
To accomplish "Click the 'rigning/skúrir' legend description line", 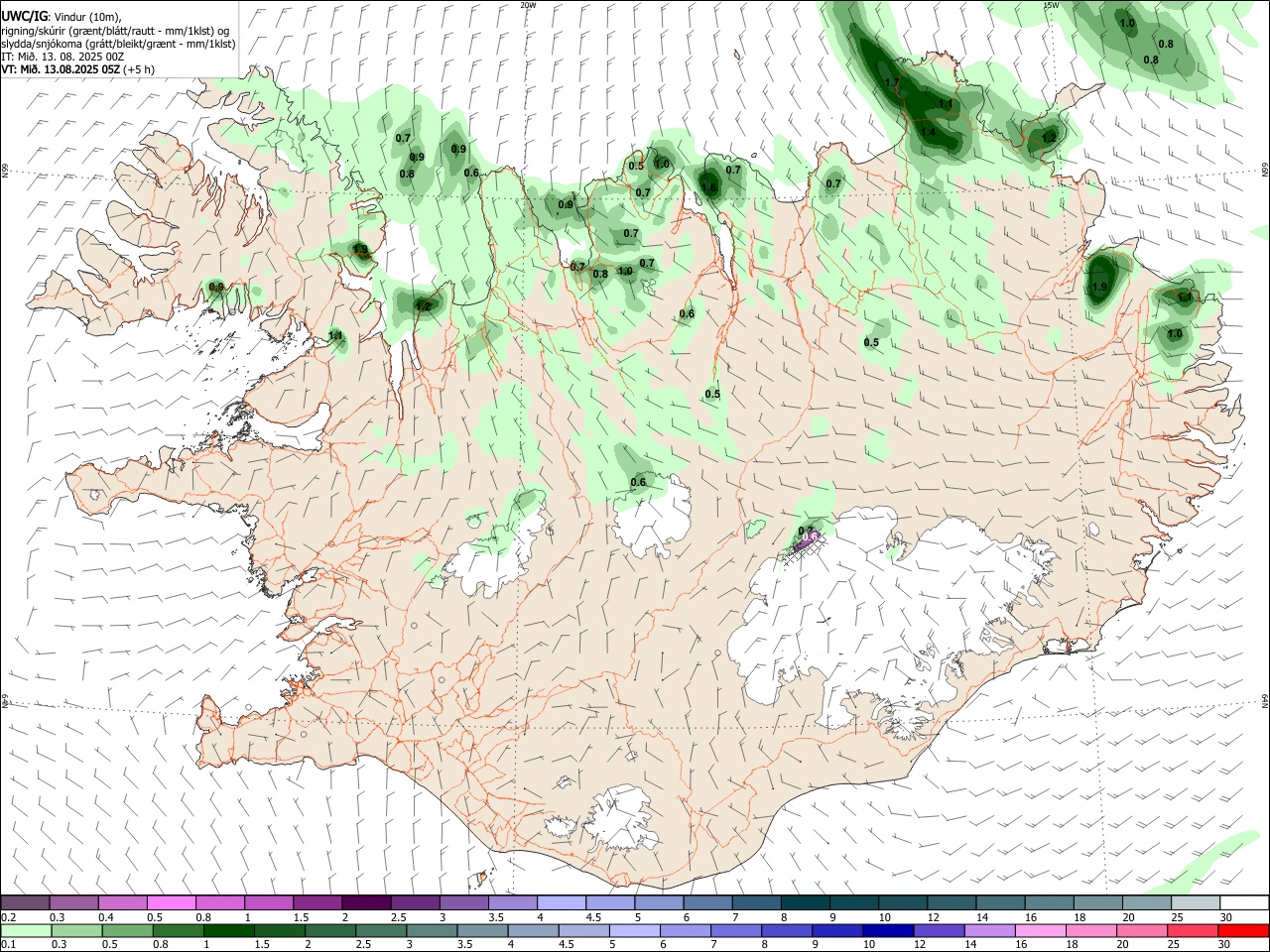I will pos(114,31).
